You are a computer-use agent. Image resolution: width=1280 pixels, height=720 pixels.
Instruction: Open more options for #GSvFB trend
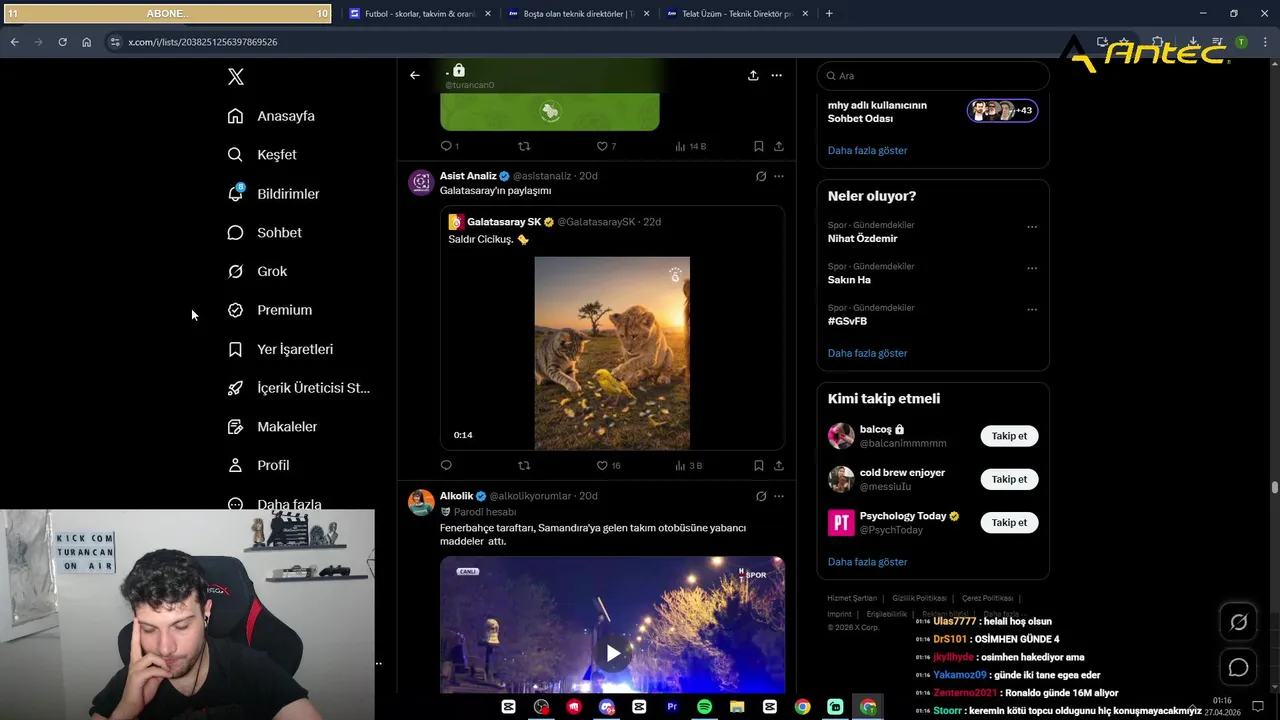[1032, 309]
